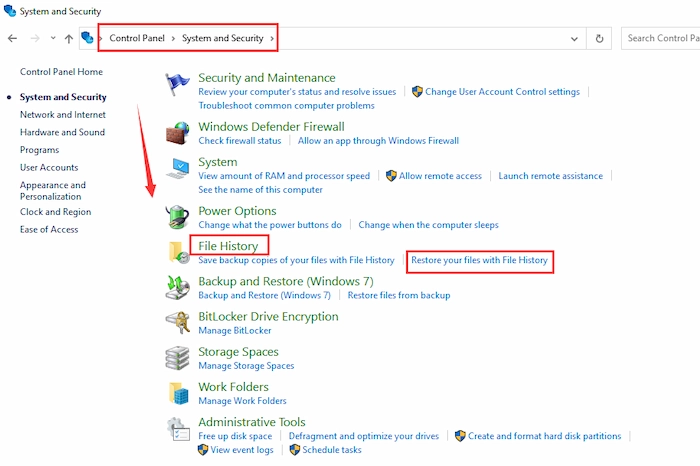The width and height of the screenshot is (700, 466).
Task: Expand chevron after System and Security breadcrumb
Action: tap(272, 38)
